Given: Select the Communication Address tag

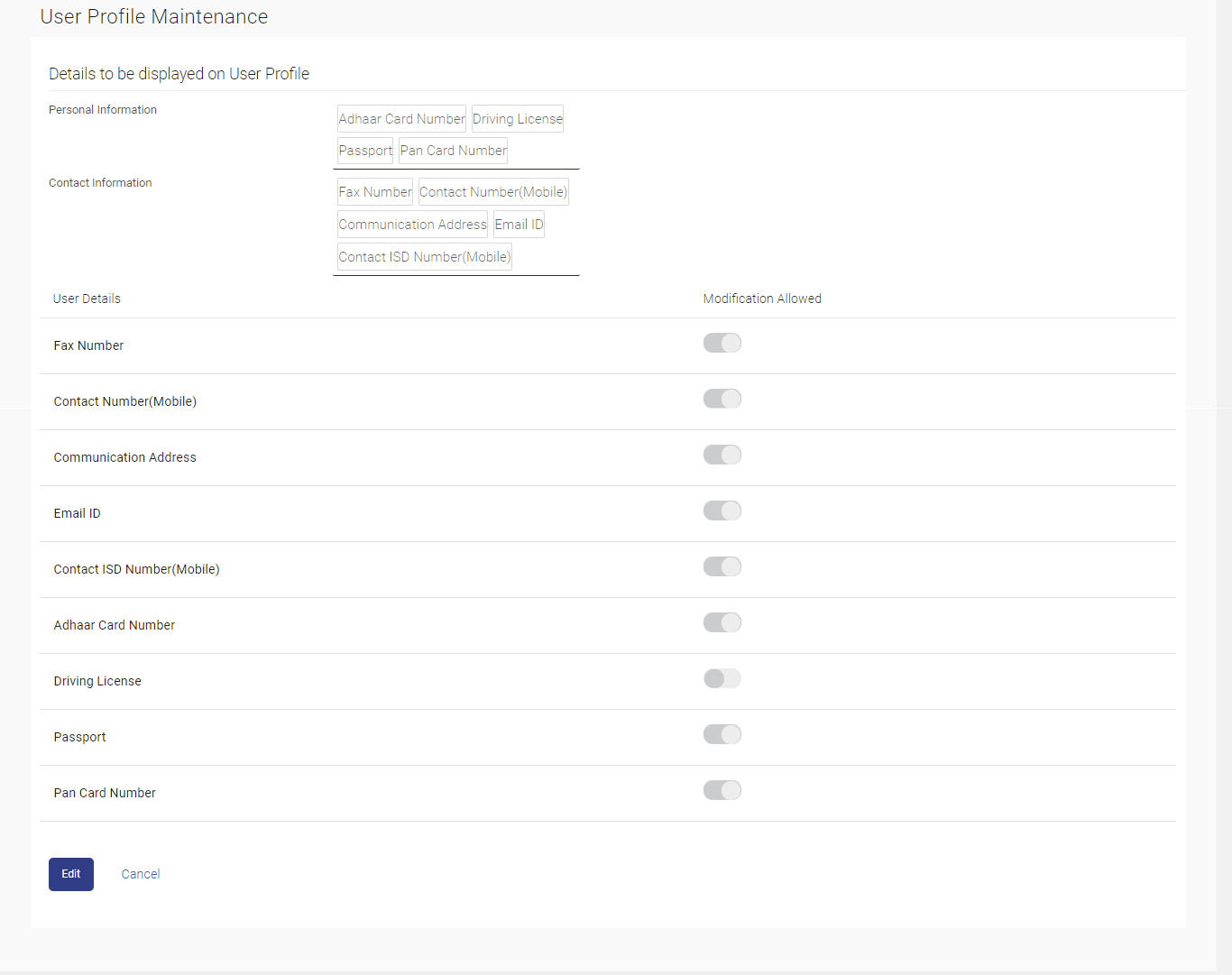Looking at the screenshot, I should point(412,225).
